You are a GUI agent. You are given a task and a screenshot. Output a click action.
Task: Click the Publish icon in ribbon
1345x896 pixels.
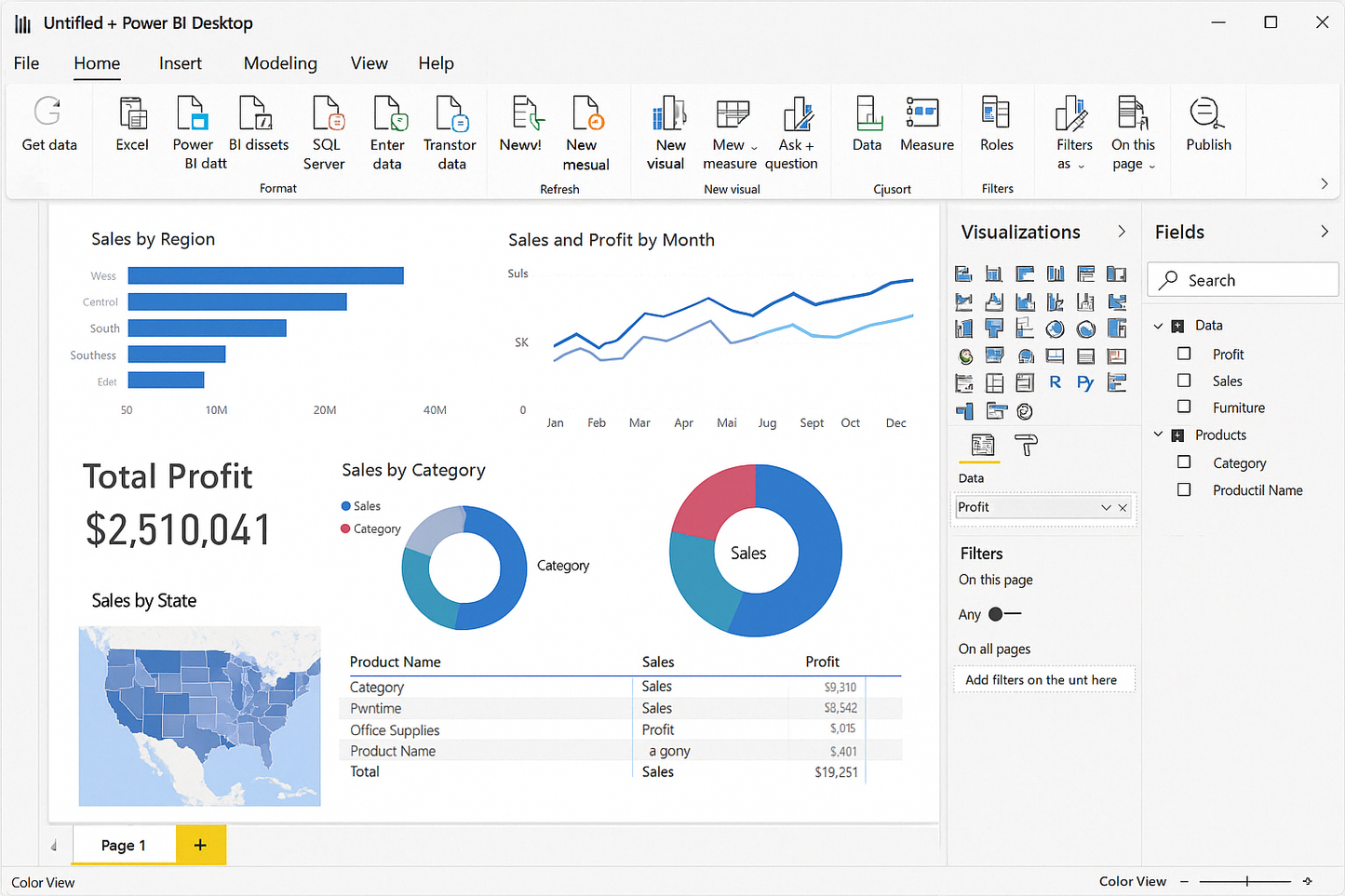point(1207,114)
